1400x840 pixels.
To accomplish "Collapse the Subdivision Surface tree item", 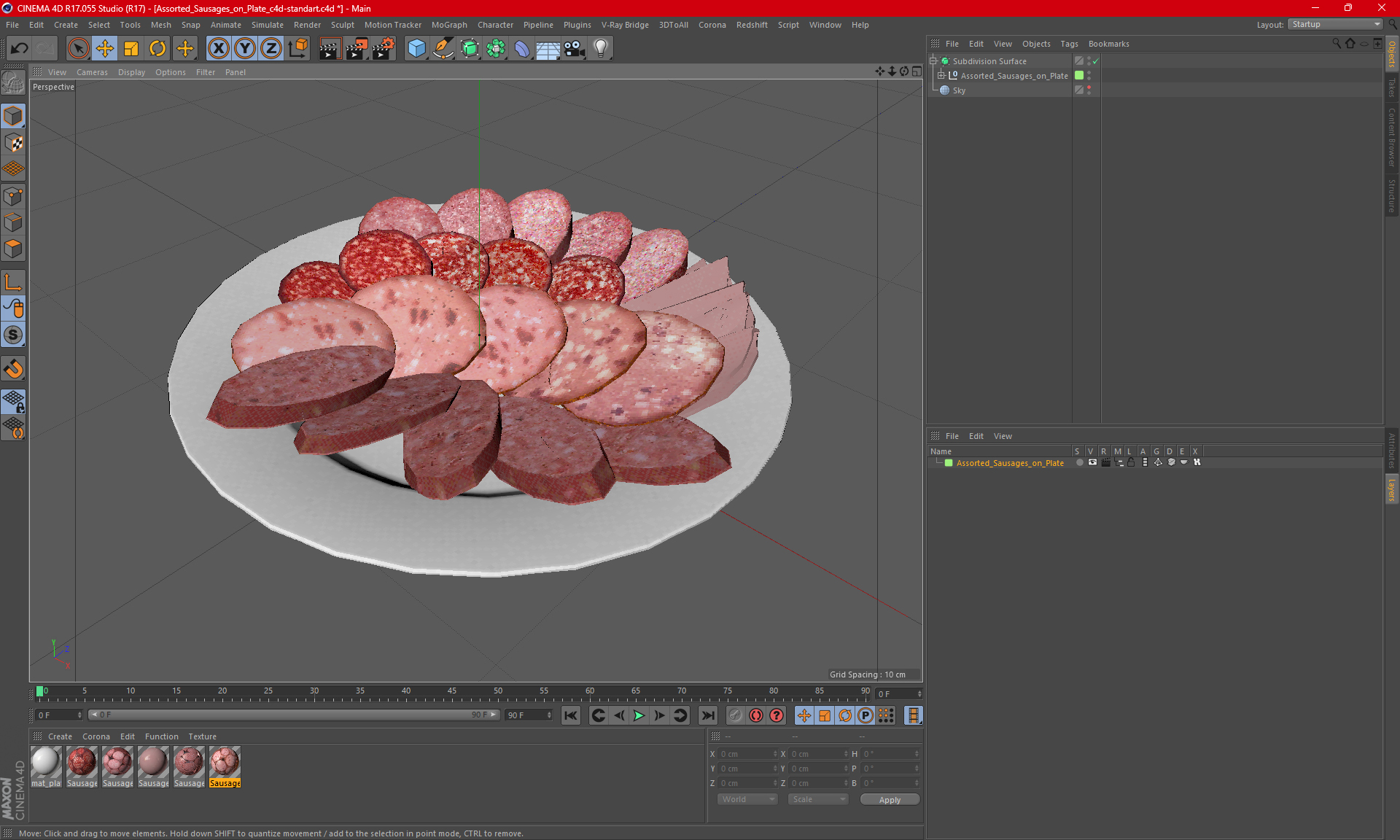I will point(933,61).
